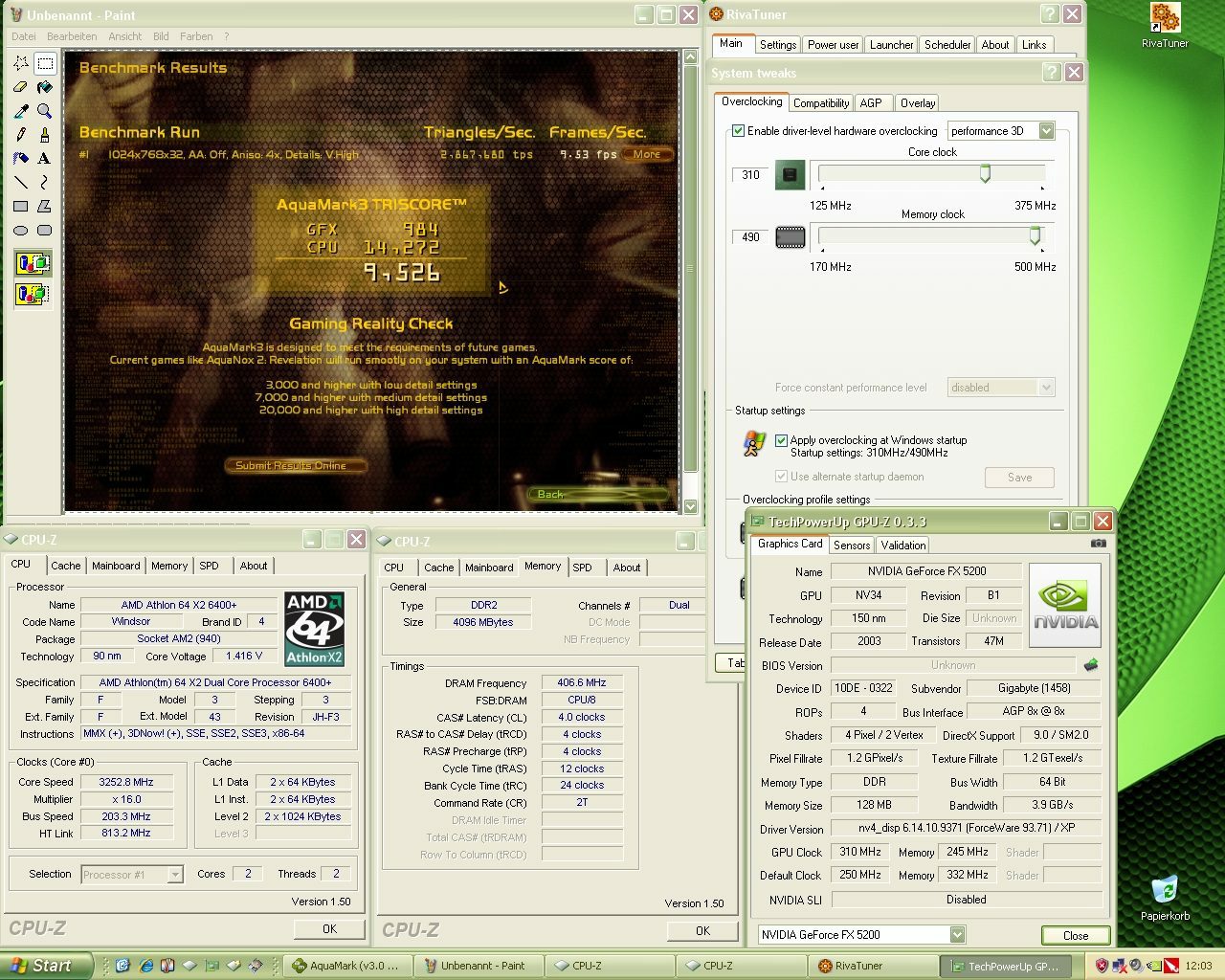Select the Pick Color eyedropper tool
The image size is (1225, 980).
21,111
